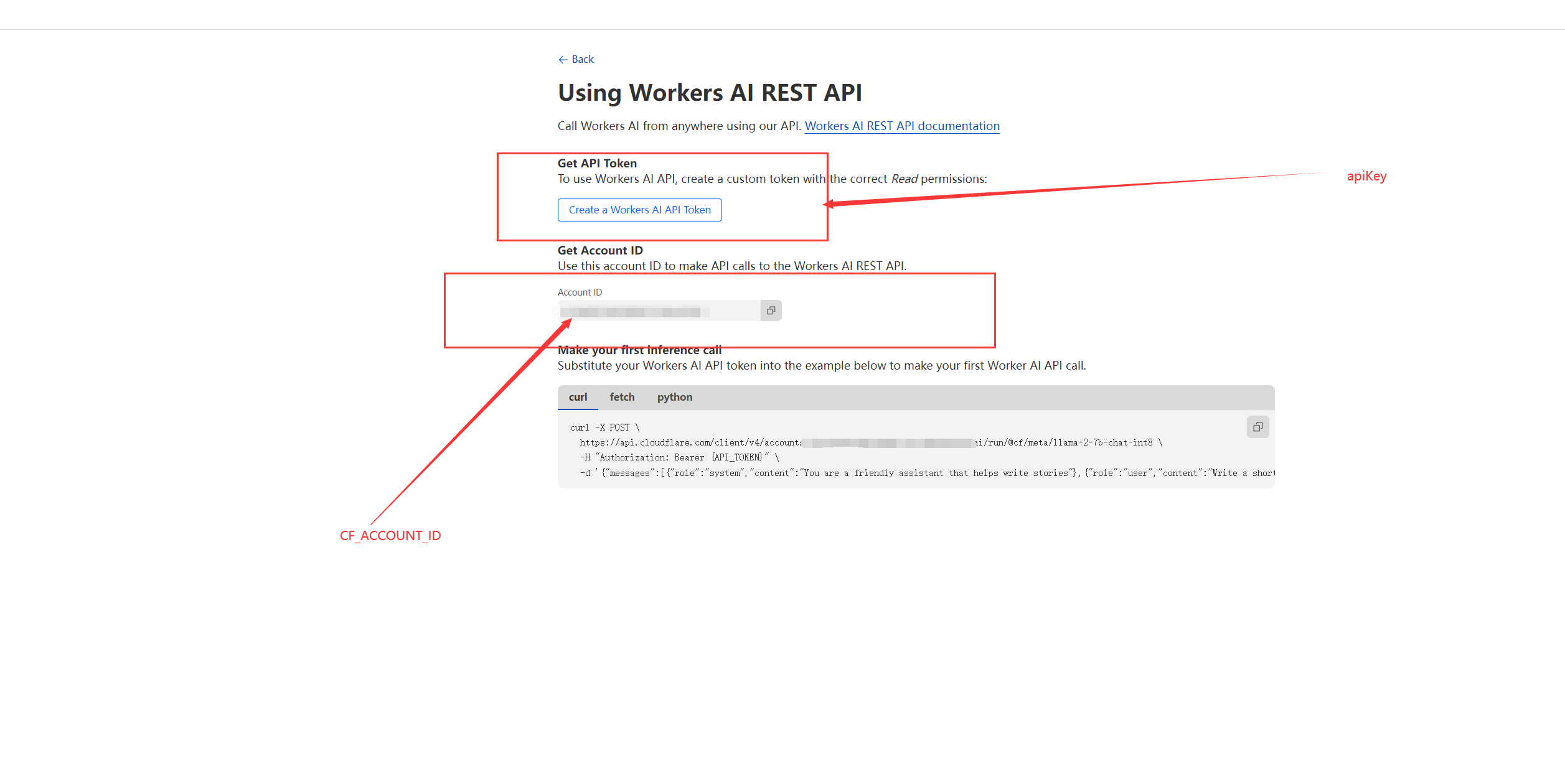
Task: Switch to the curl code tab
Action: [x=578, y=397]
